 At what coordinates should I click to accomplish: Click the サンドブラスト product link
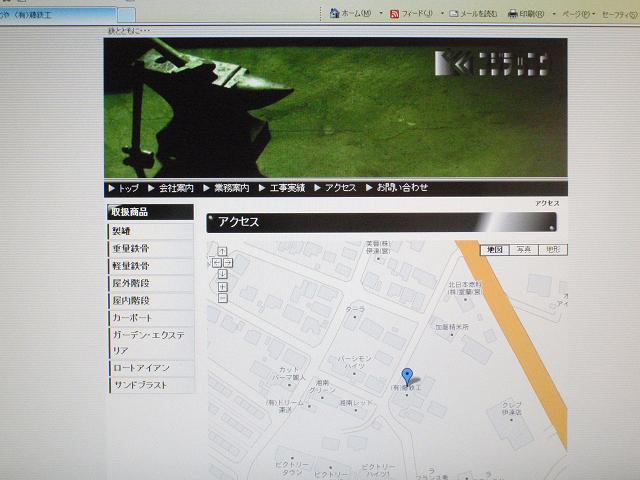pyautogui.click(x=151, y=385)
